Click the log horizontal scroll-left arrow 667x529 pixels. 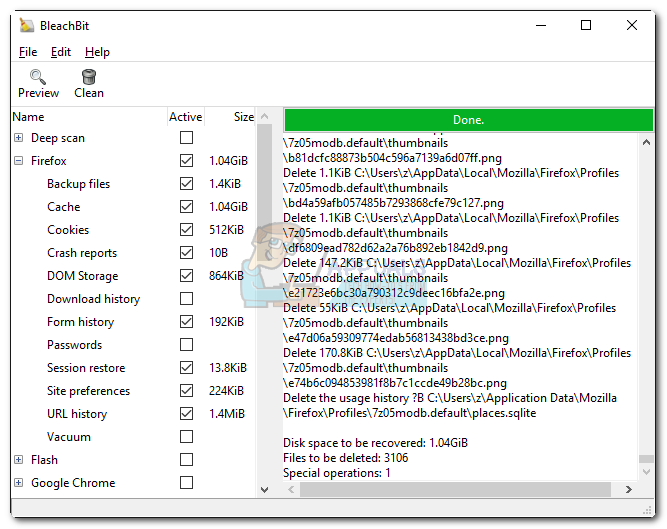[291, 489]
